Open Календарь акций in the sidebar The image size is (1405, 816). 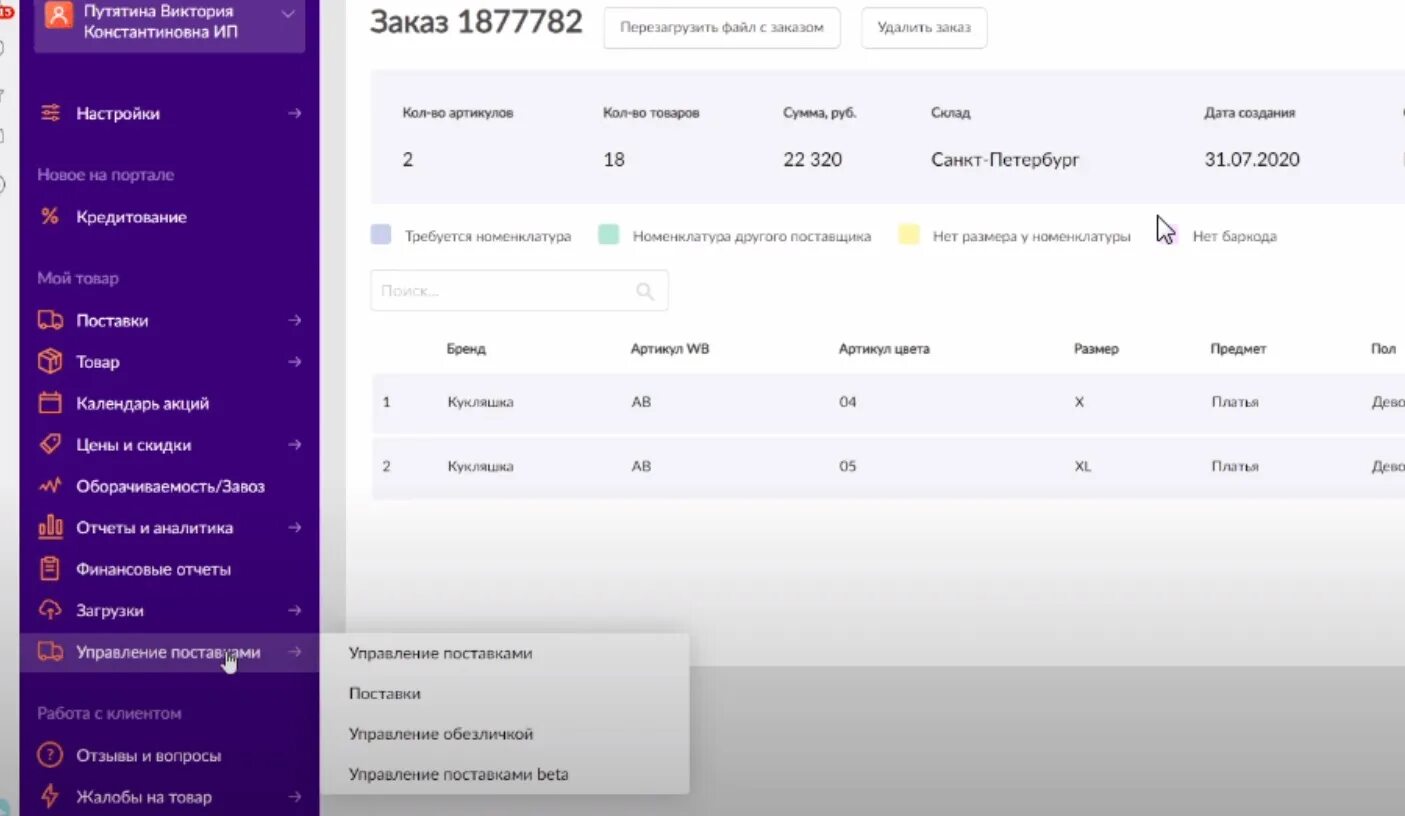(142, 404)
